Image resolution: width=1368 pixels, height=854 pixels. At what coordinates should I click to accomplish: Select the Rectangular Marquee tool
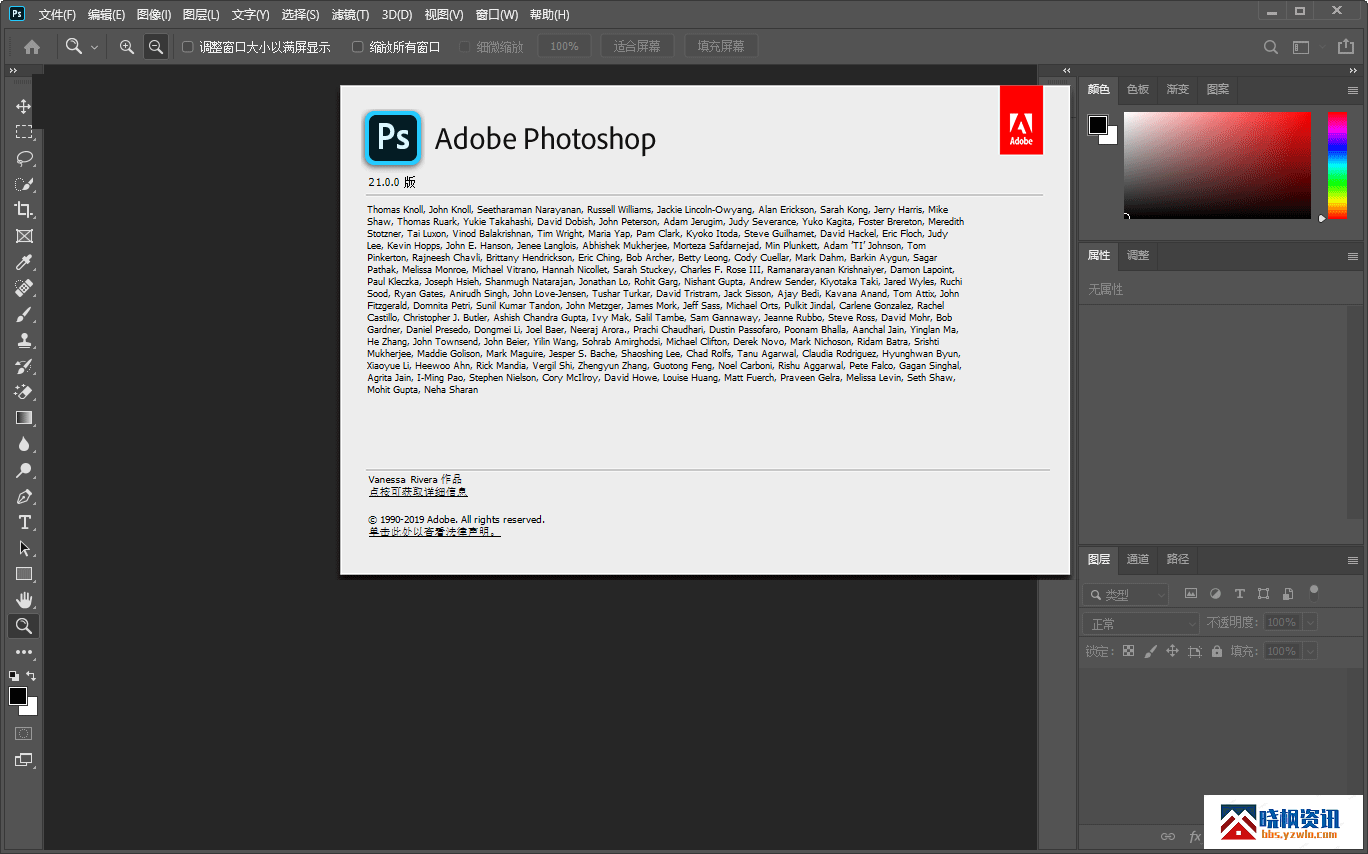(23, 132)
